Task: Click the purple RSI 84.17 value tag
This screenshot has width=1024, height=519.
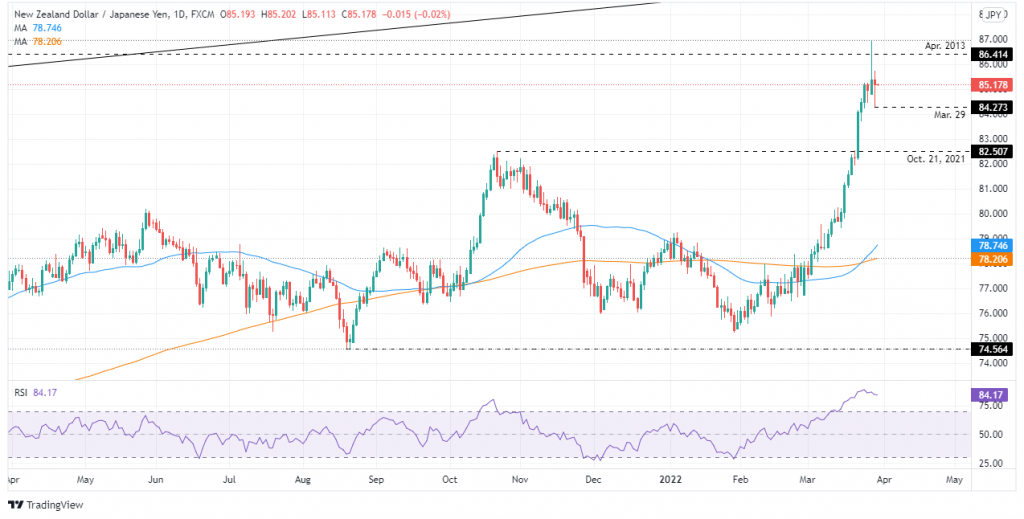Action: point(995,394)
